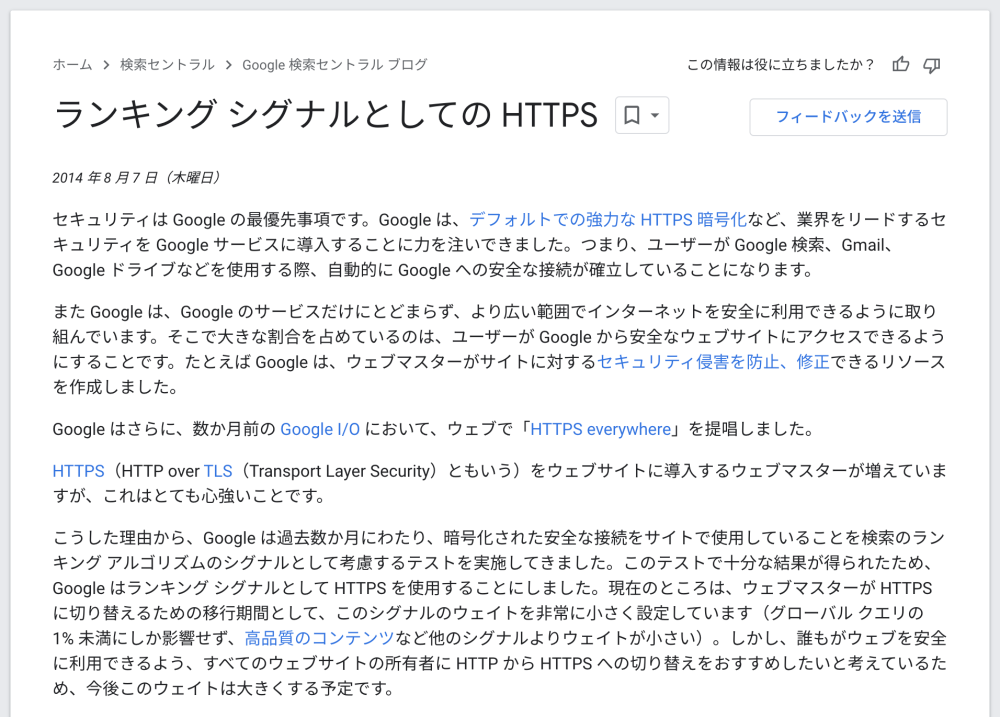Click the article title ランキング シグナルとしての HTTPS

pos(326,115)
